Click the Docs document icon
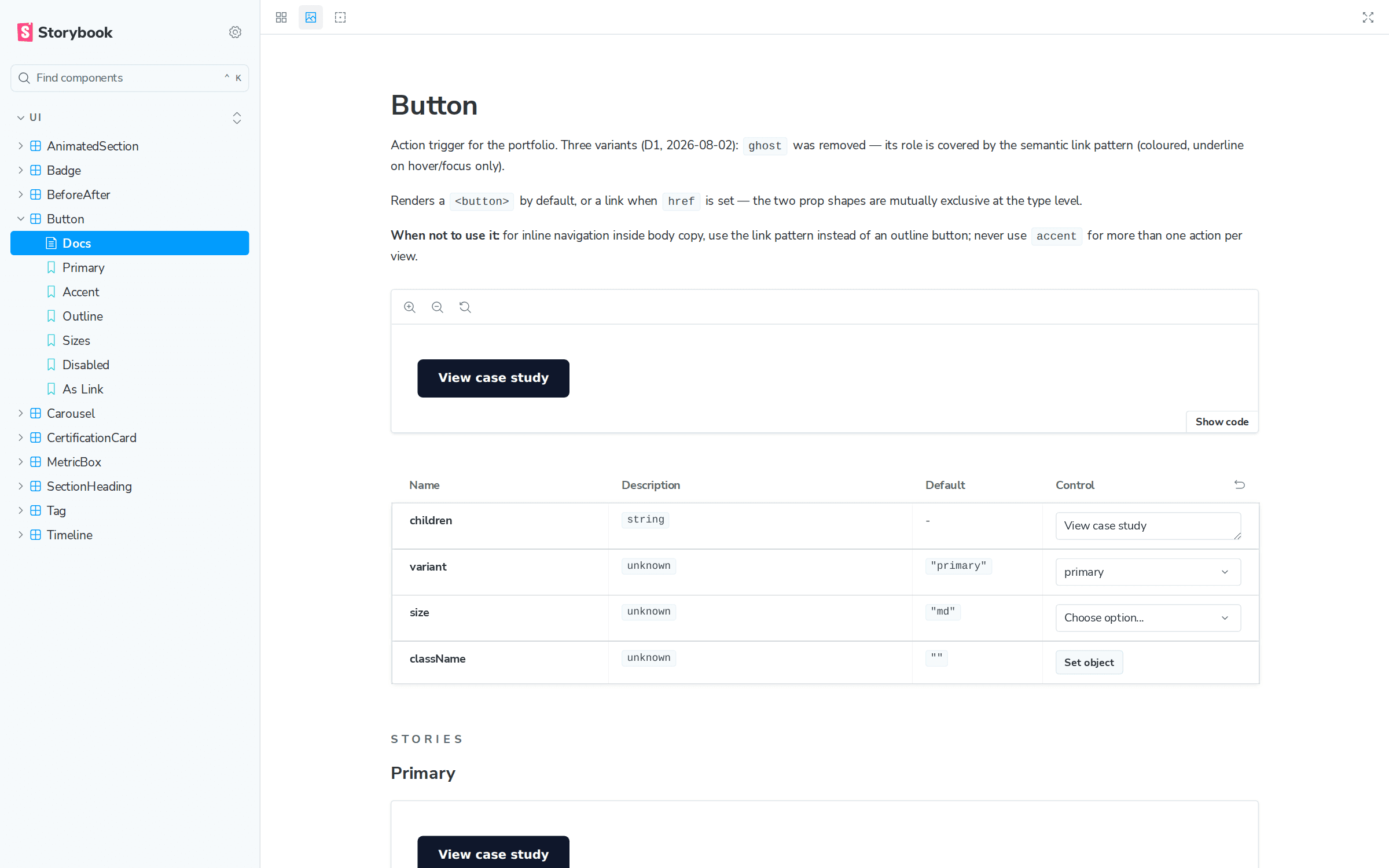Screen dimensions: 1389x868 pyautogui.click(x=51, y=243)
